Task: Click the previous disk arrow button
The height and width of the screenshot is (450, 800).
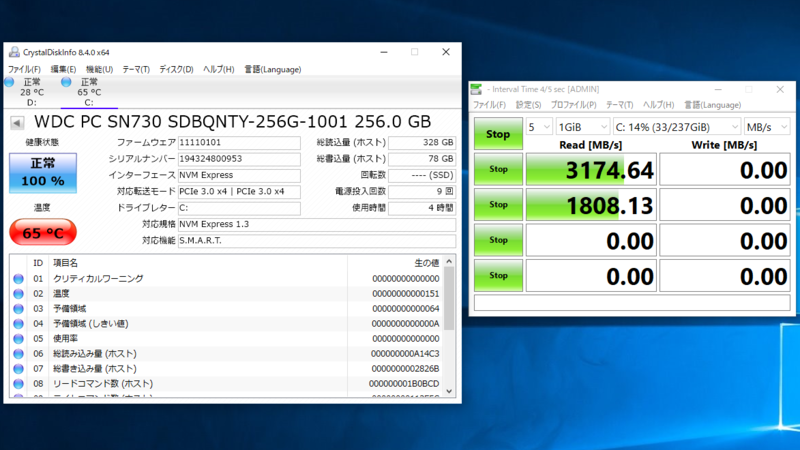Action: point(17,123)
